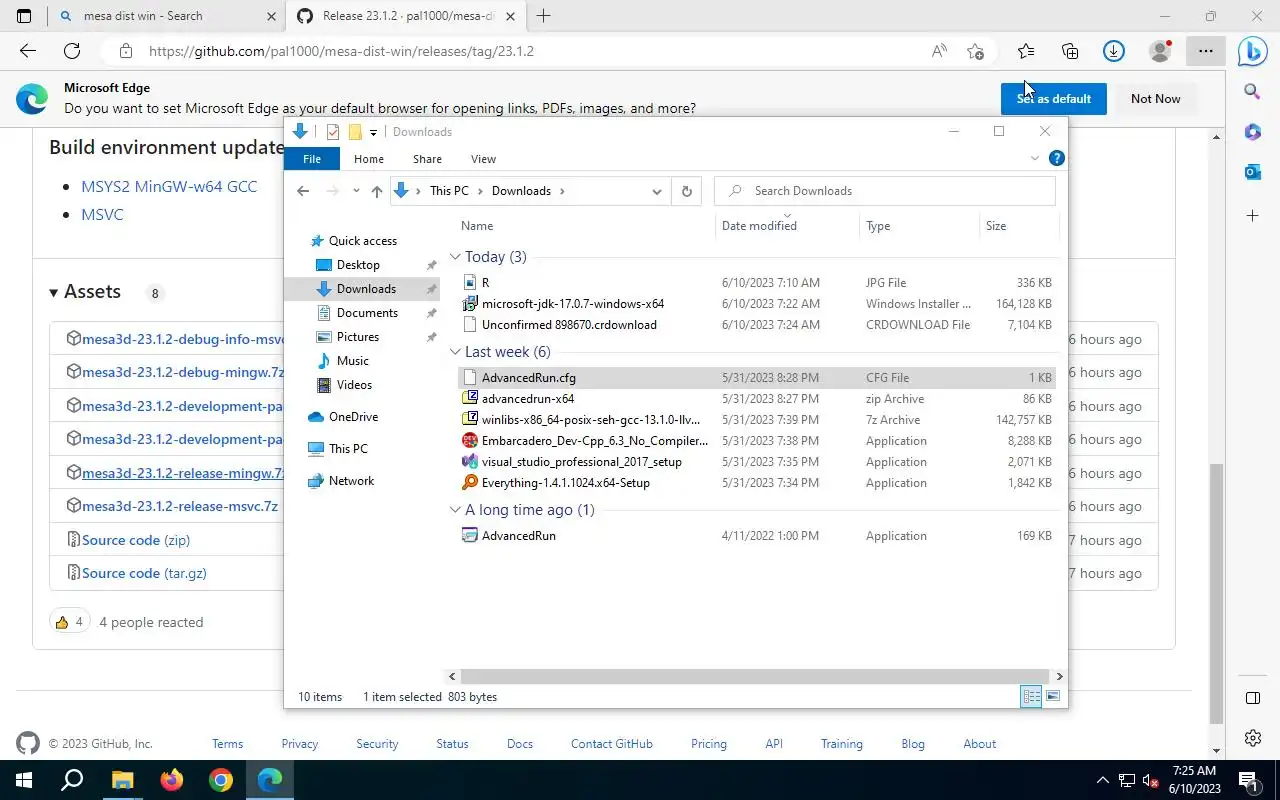This screenshot has height=800, width=1280.
Task: Open Read aloud icon in address bar
Action: [939, 51]
